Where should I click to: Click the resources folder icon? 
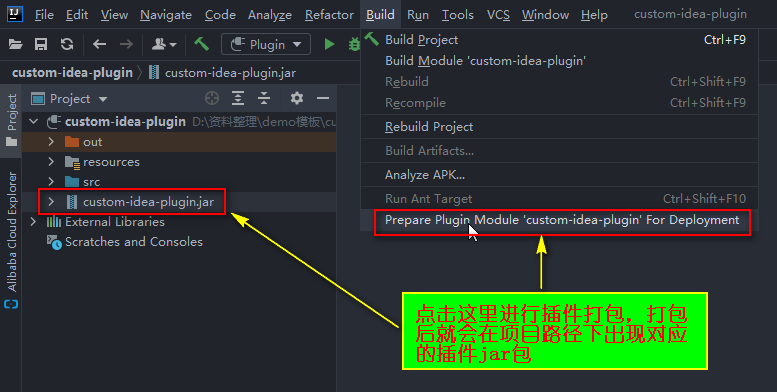click(72, 162)
